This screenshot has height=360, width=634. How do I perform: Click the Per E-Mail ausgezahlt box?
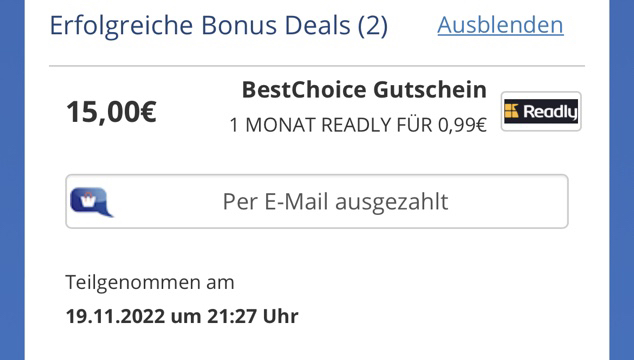[317, 201]
